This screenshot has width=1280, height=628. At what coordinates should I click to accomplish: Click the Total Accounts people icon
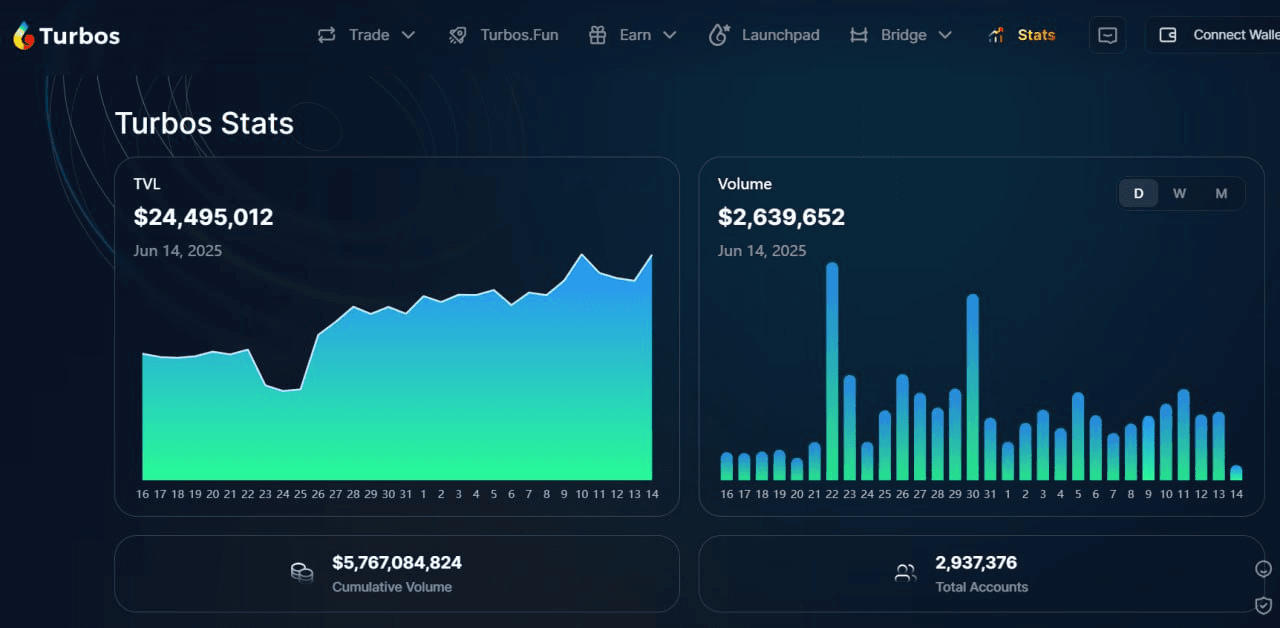pyautogui.click(x=905, y=573)
